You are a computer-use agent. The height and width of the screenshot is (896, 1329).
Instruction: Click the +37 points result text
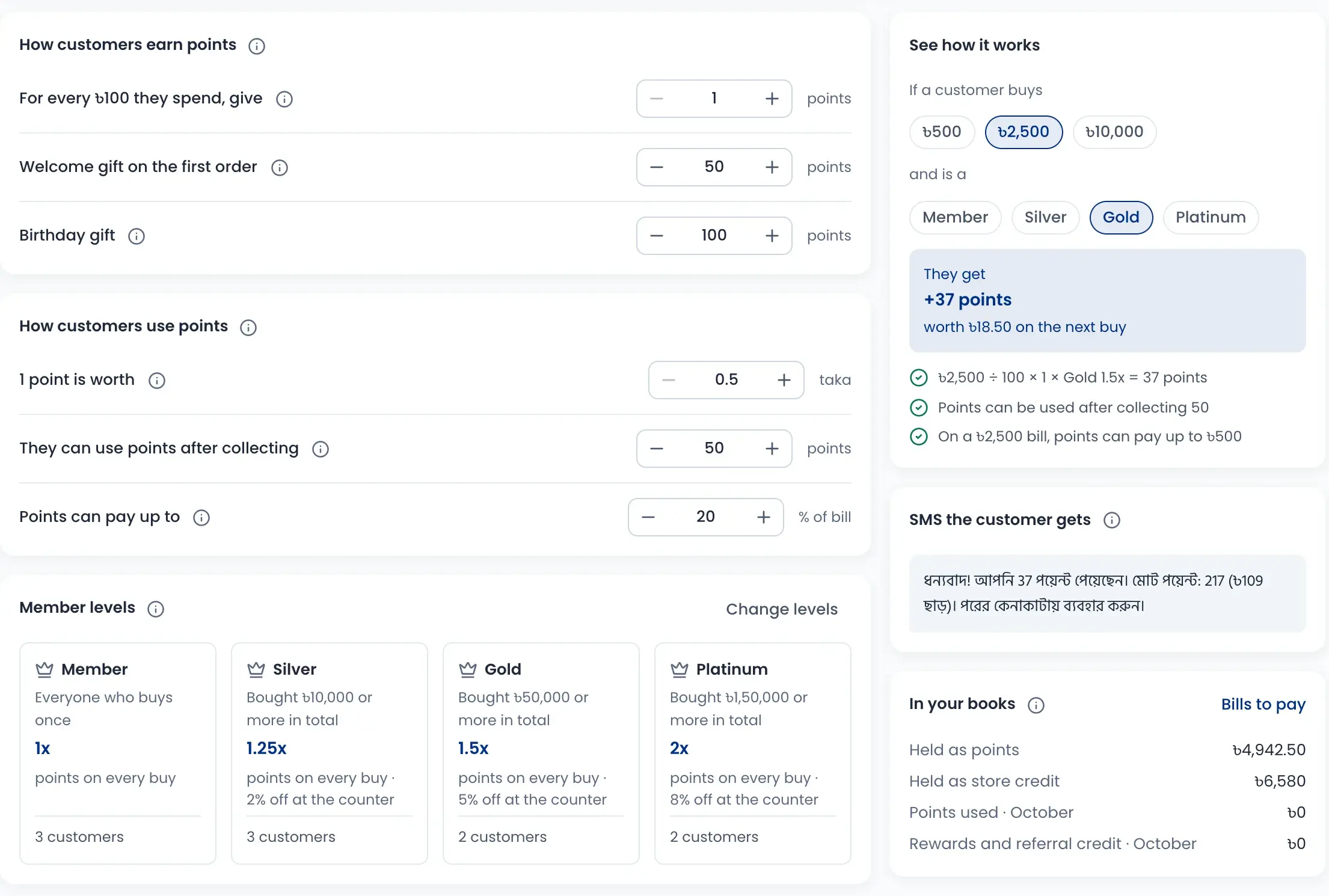[x=968, y=299]
